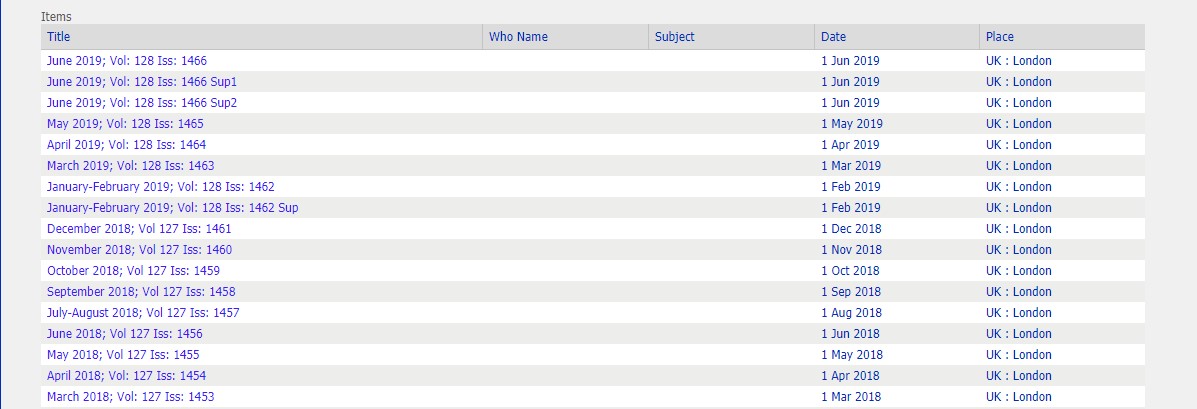Open June 2019 Iss: 1466 Sup2
The image size is (1197, 409).
142,103
